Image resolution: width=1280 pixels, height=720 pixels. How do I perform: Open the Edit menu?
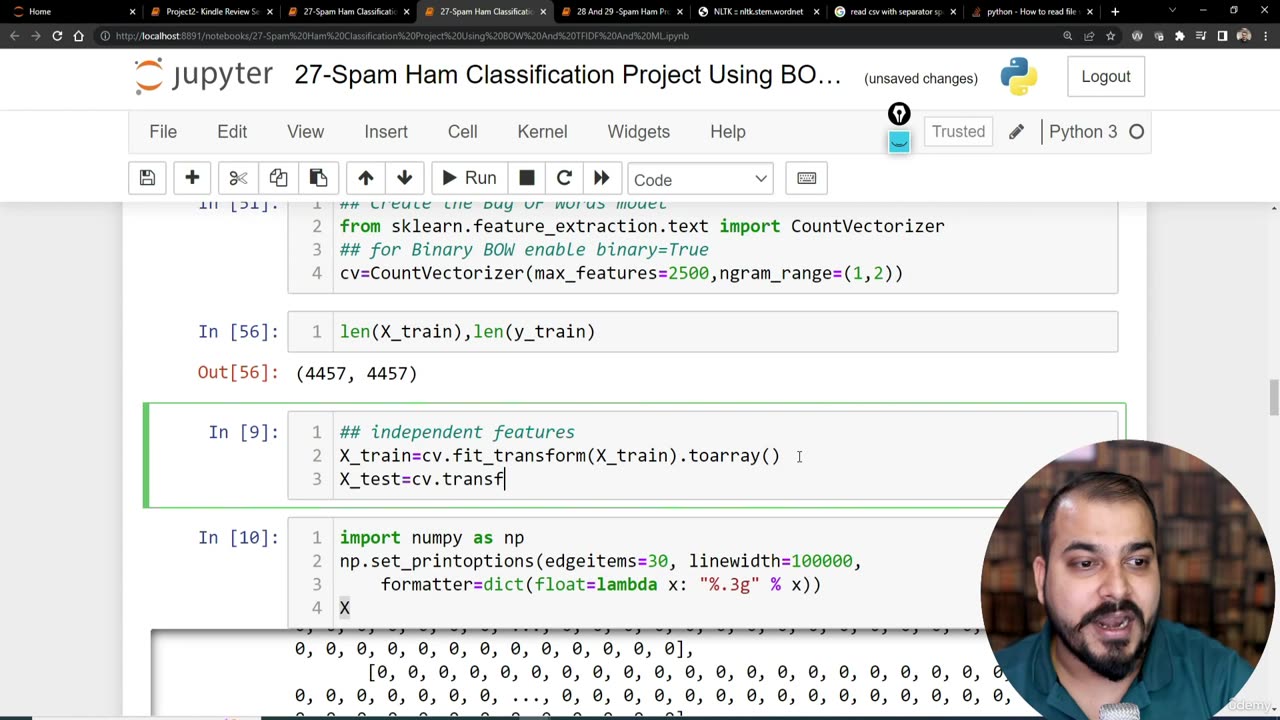232,131
